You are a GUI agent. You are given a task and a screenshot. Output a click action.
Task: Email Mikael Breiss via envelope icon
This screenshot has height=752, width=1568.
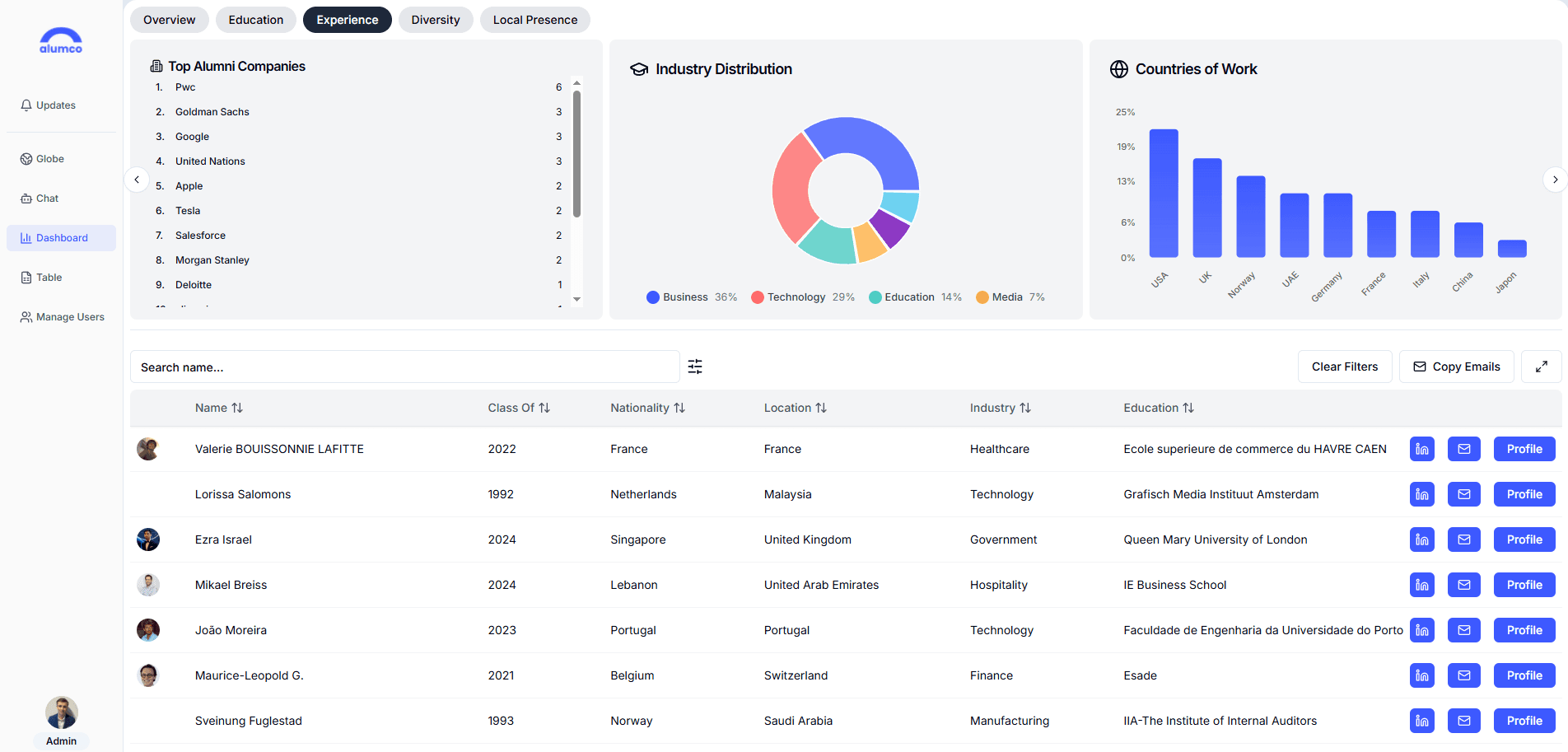(1463, 585)
